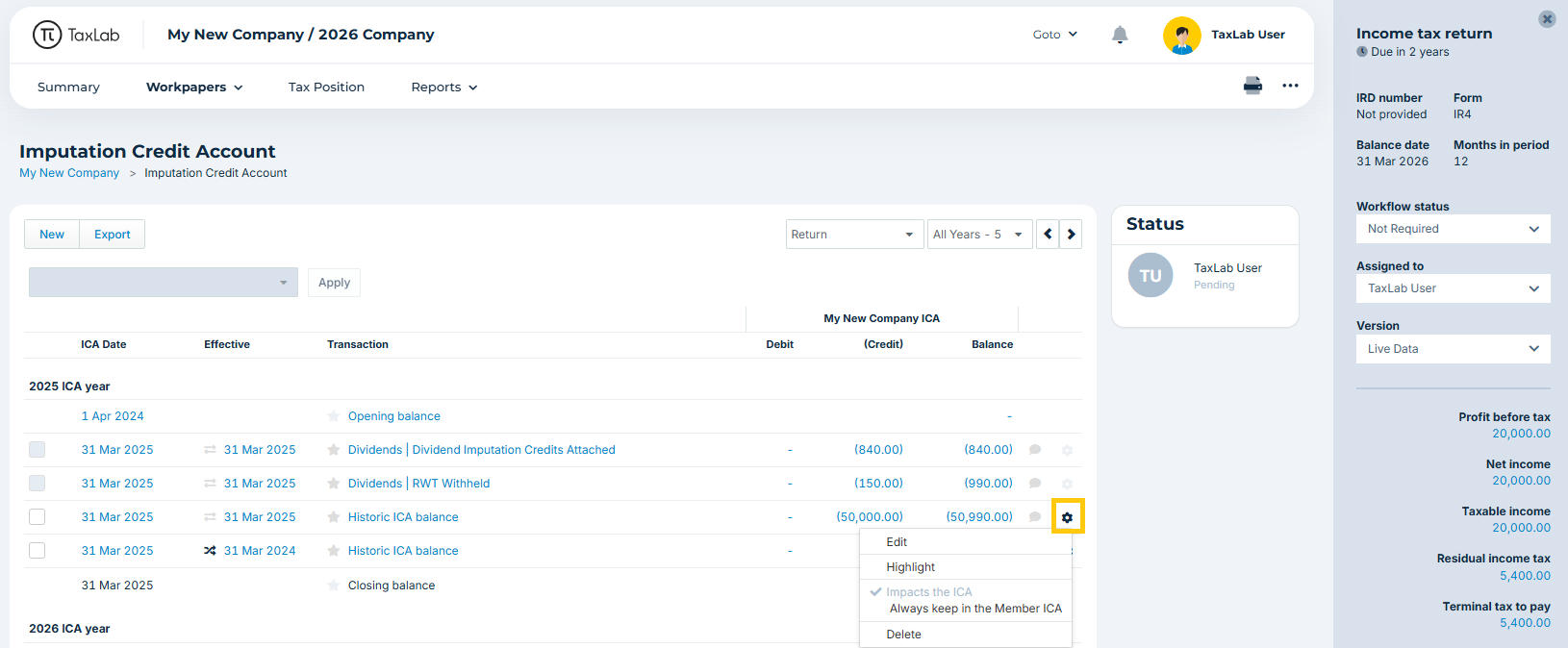This screenshot has height=648, width=1568.
Task: Click the TU status avatar circle
Action: pos(1151,275)
